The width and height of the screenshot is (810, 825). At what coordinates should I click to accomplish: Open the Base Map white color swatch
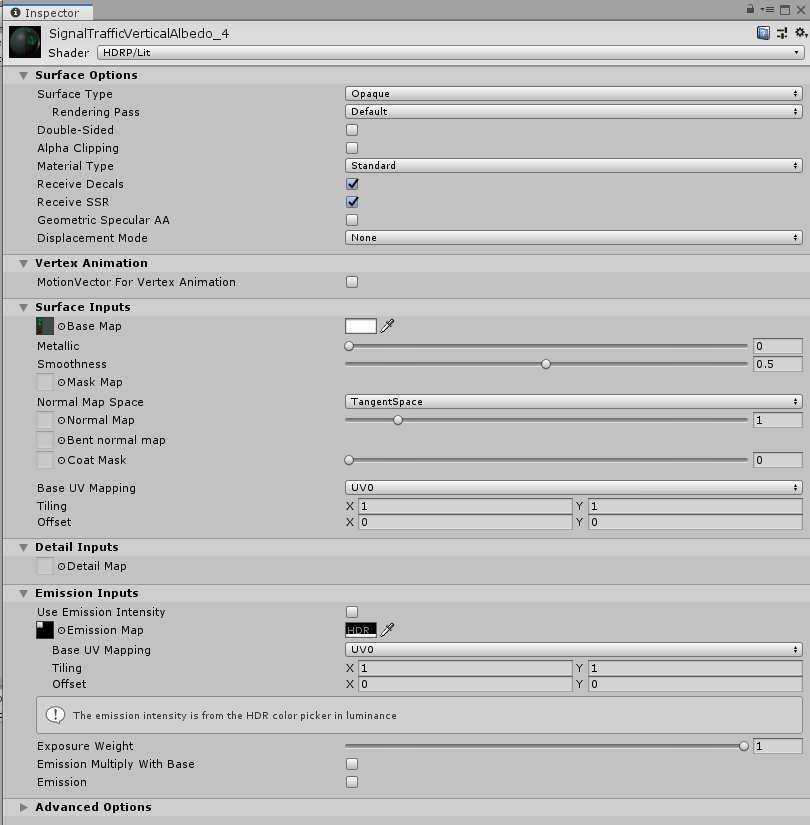[361, 326]
